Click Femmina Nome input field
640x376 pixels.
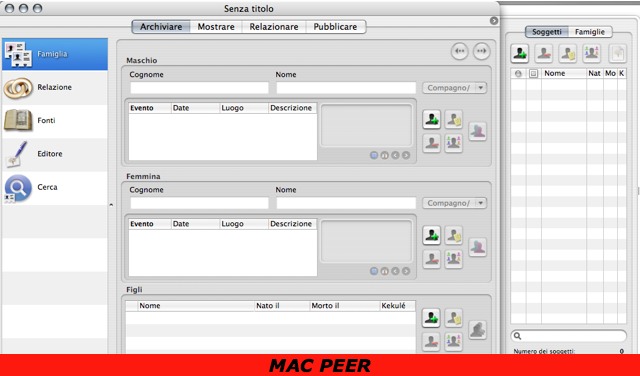(346, 203)
